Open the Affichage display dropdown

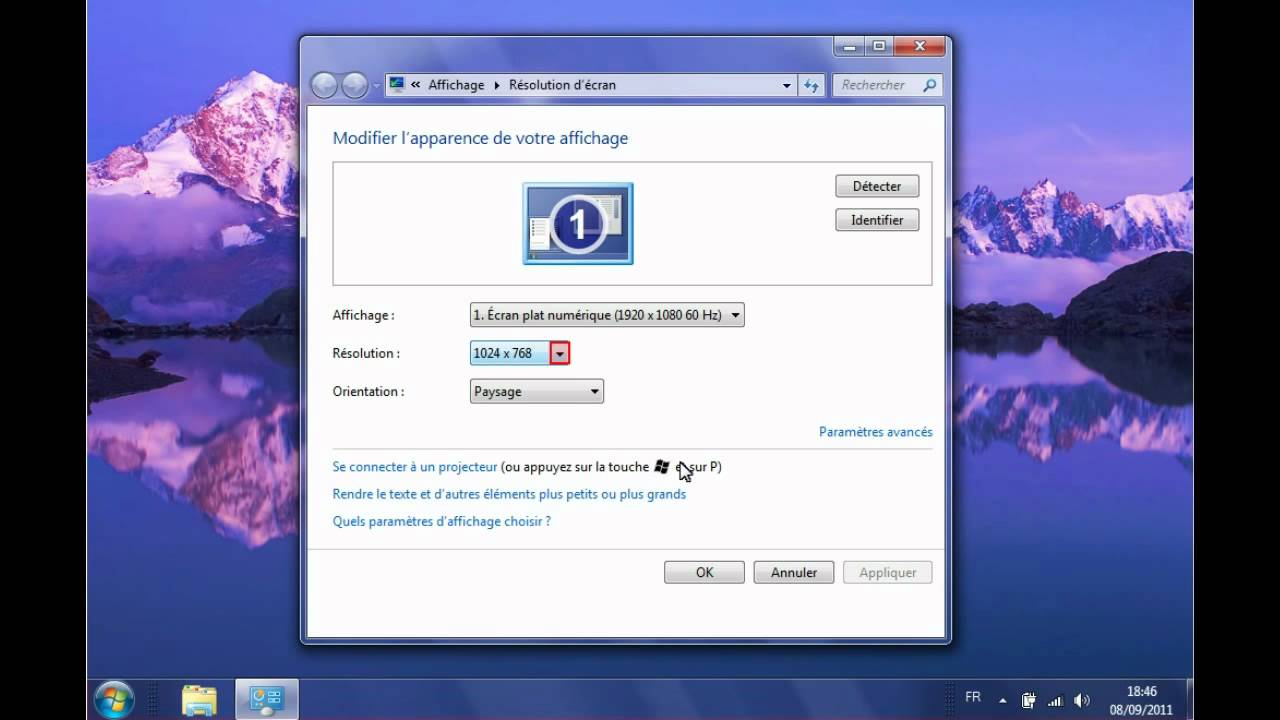click(x=607, y=315)
